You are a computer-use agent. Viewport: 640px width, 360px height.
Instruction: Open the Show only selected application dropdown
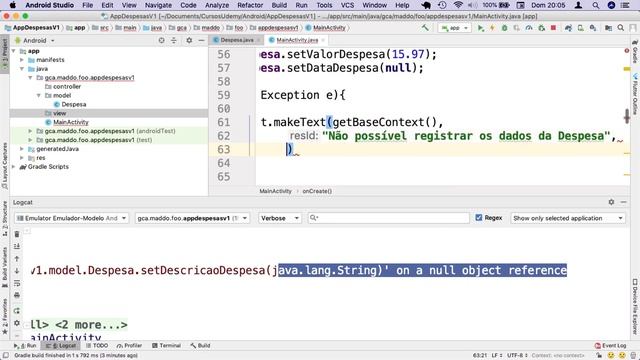tap(568, 218)
